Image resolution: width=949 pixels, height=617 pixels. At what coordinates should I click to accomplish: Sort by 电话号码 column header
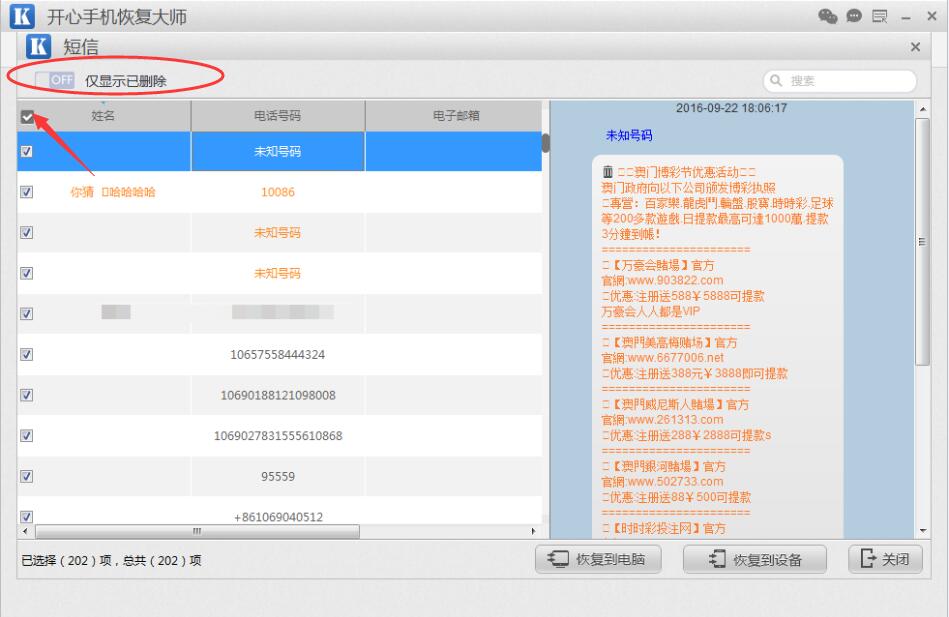point(278,116)
